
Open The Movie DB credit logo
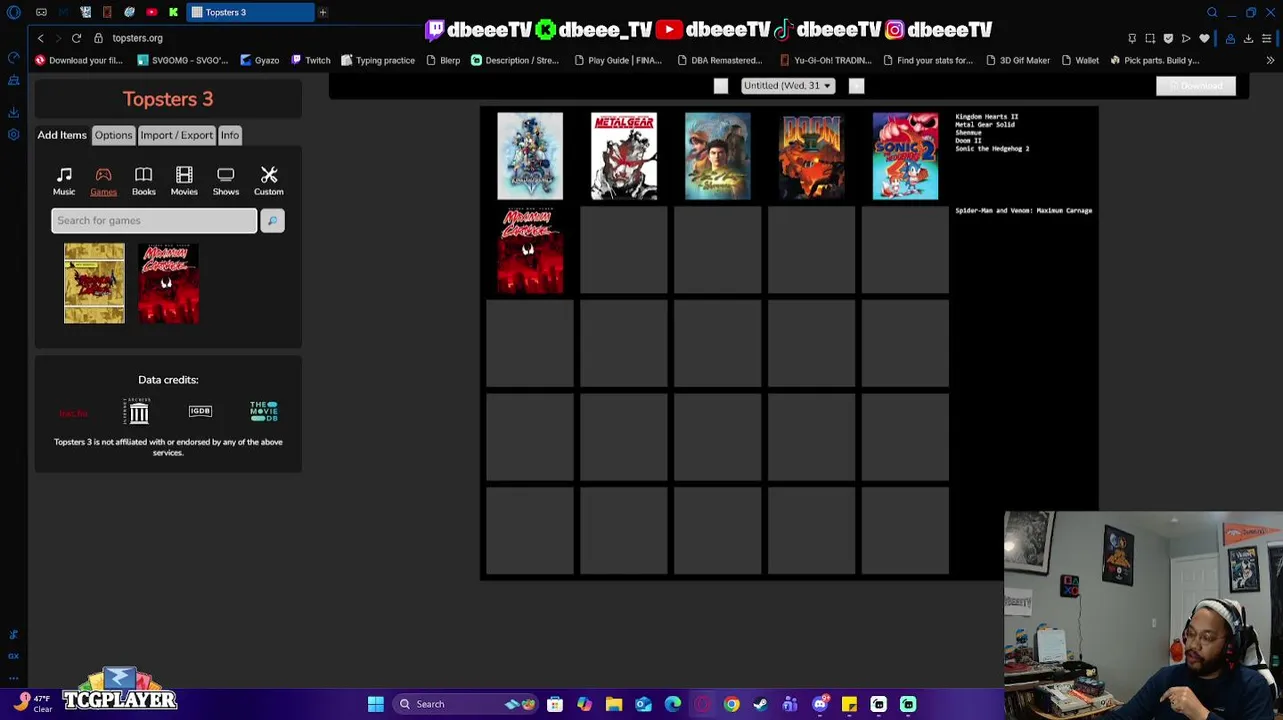tap(264, 411)
